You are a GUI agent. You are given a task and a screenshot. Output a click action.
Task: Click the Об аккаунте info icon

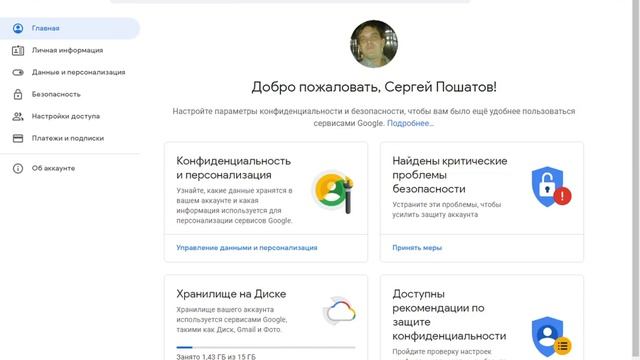[x=18, y=168]
